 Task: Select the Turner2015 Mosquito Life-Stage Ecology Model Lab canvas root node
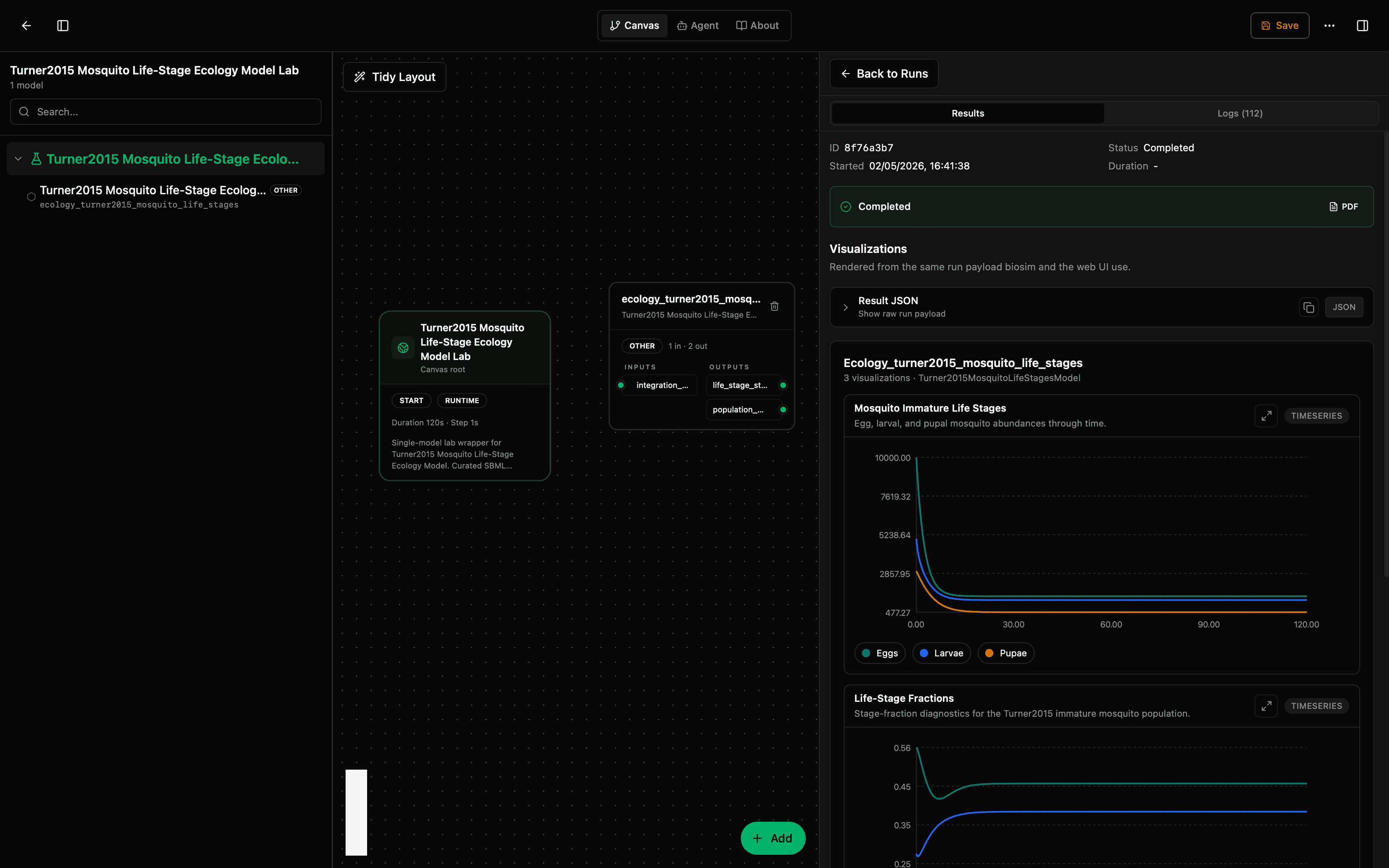[465, 396]
